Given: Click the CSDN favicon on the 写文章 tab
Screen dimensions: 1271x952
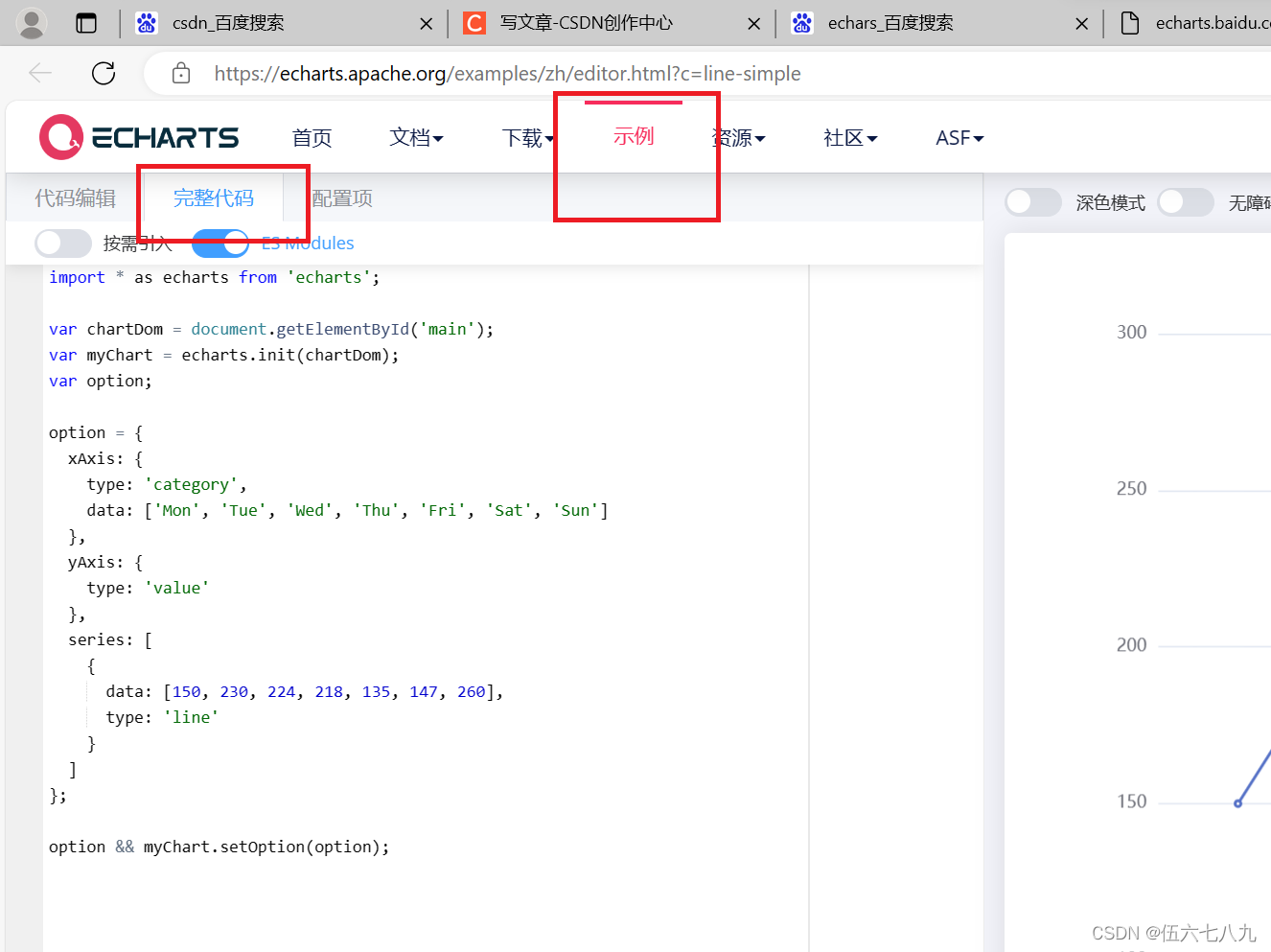Looking at the screenshot, I should (475, 22).
